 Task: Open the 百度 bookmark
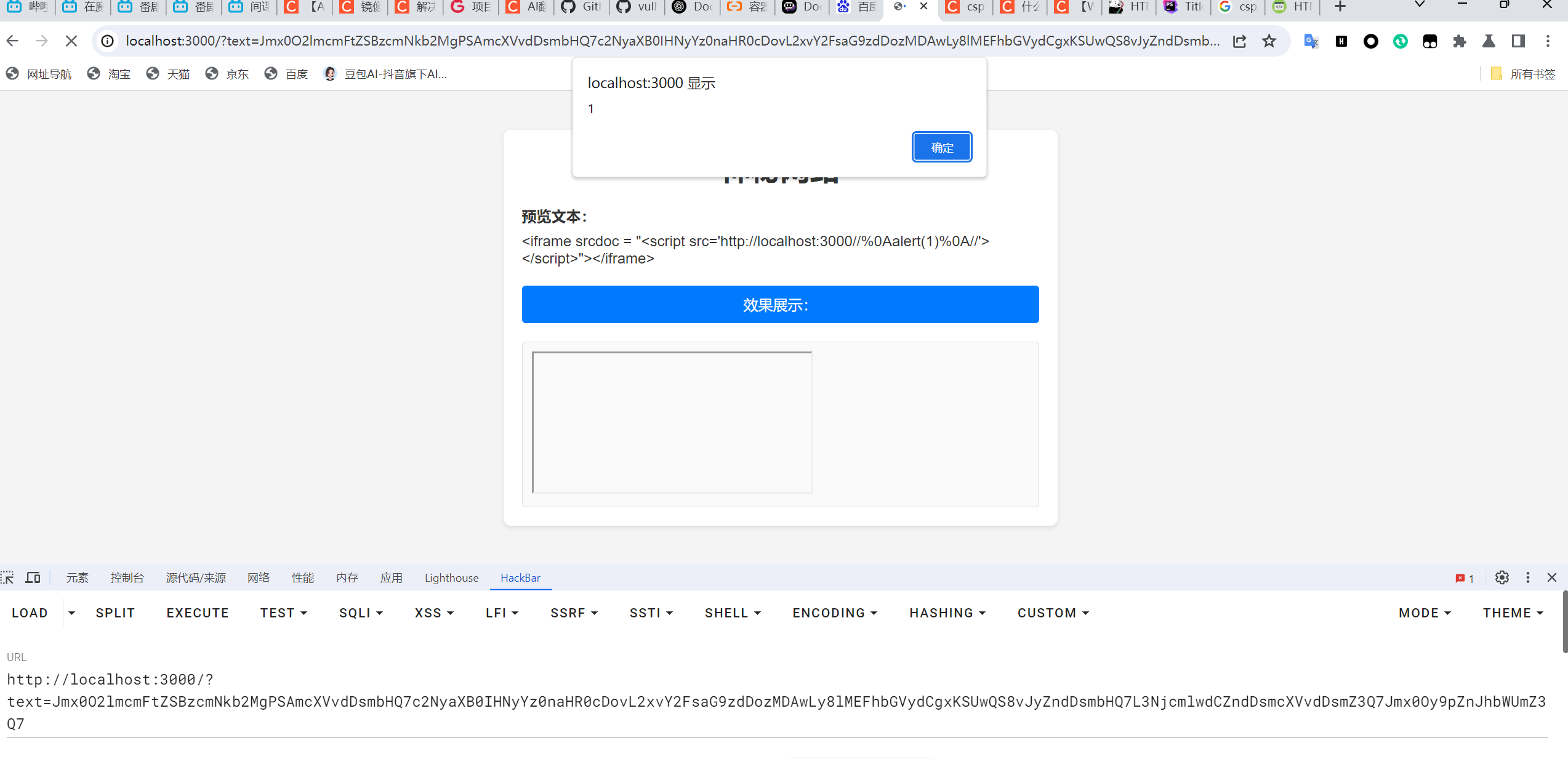click(286, 74)
